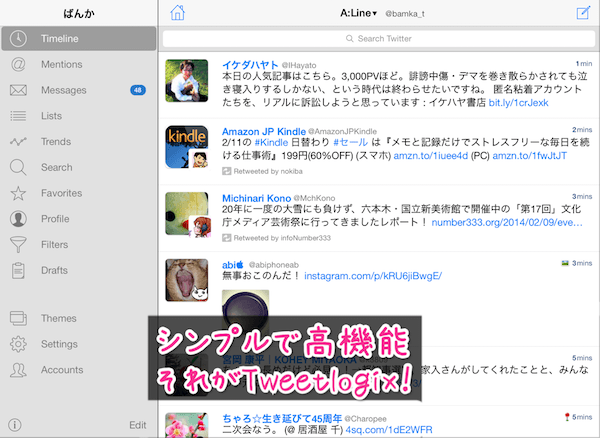Open the Settings gear icon
Viewport: 600px width, 438px height.
pos(18,344)
